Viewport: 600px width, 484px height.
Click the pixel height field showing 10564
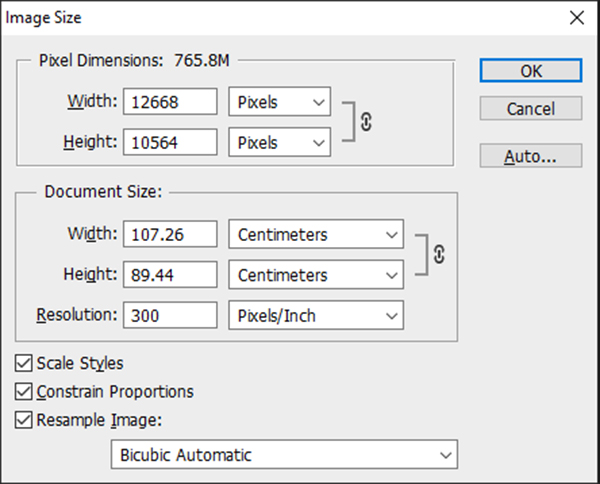170,142
